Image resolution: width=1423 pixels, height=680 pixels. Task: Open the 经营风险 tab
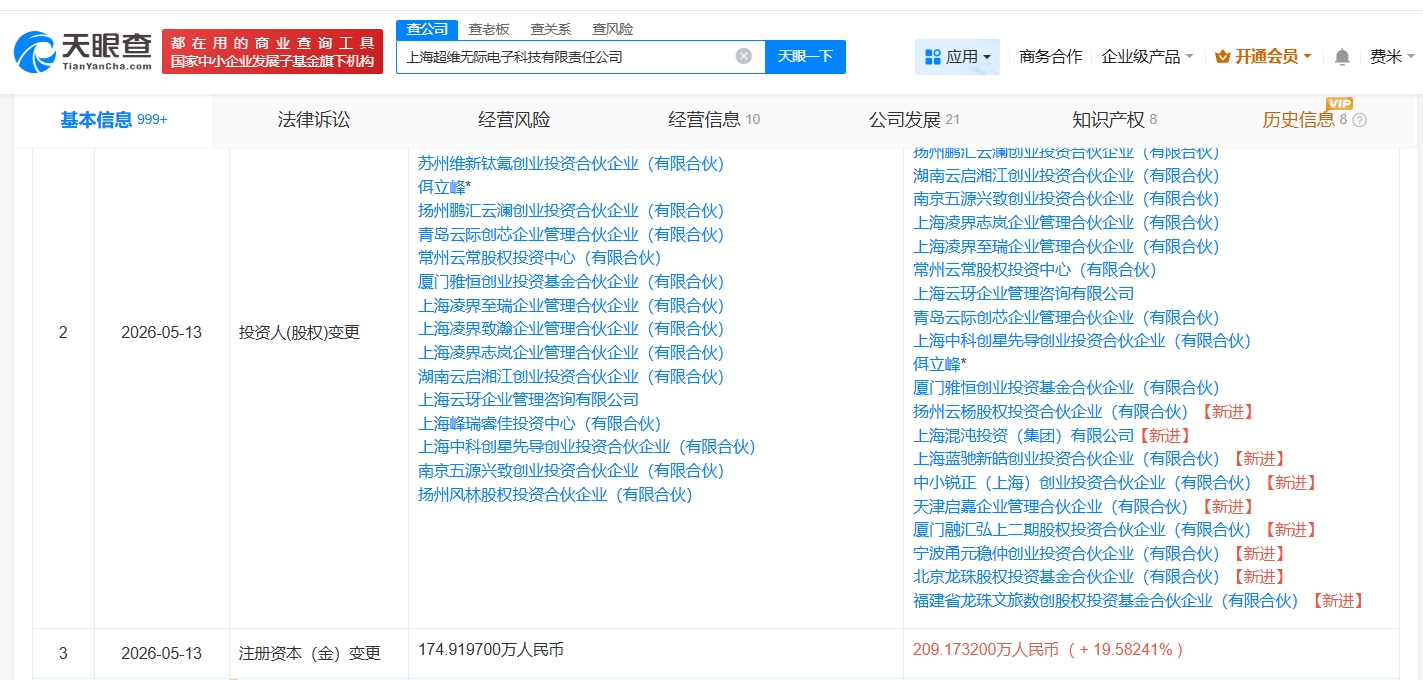(x=514, y=120)
